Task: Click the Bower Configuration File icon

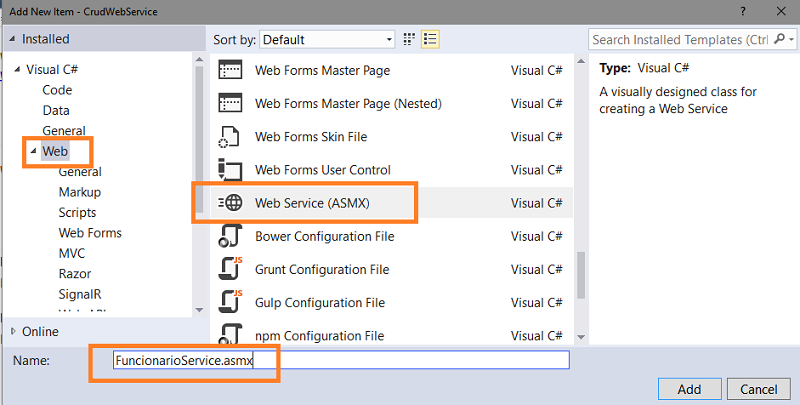Action: [229, 236]
